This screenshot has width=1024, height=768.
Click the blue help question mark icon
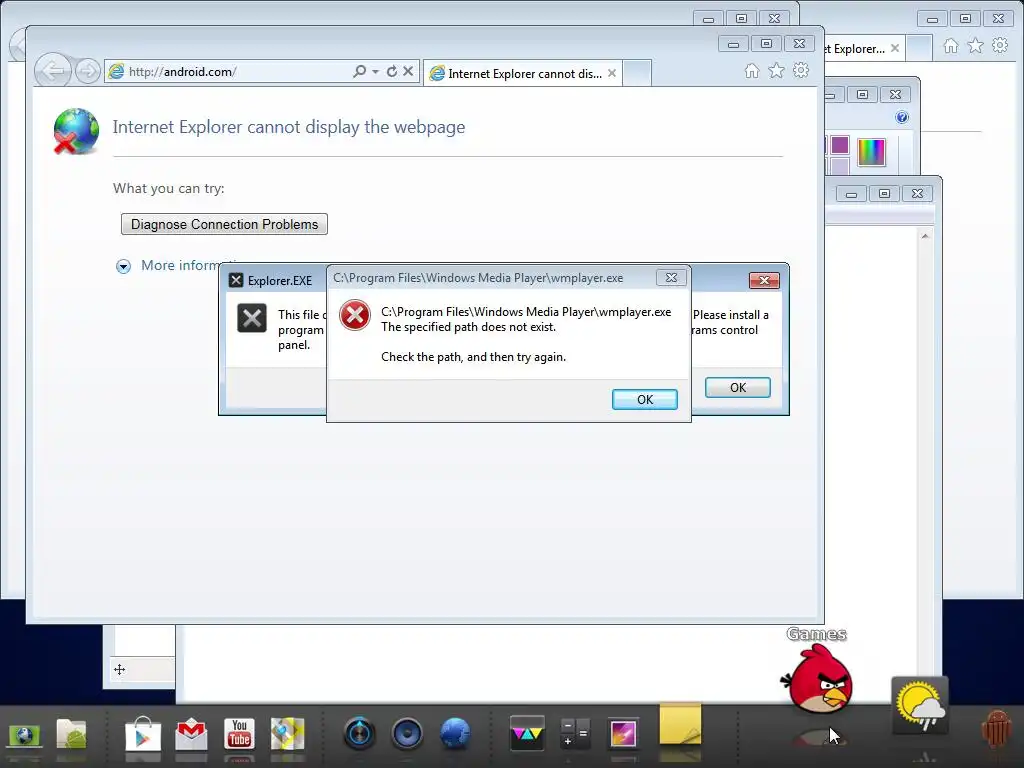pyautogui.click(x=902, y=118)
